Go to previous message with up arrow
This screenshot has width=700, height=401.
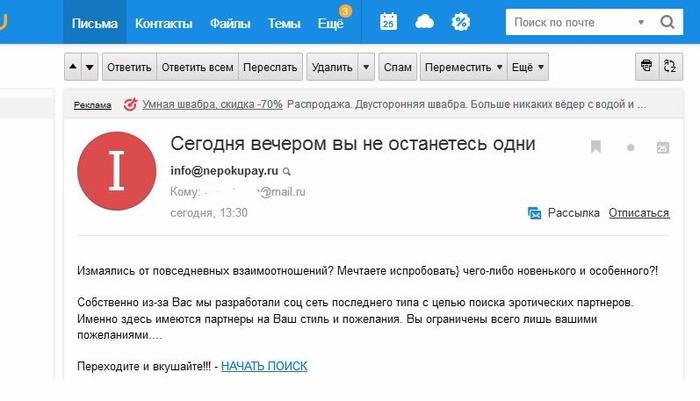[x=73, y=67]
